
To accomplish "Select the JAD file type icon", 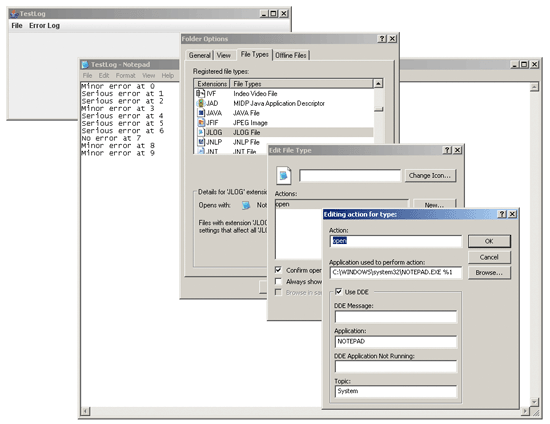I will point(201,103).
